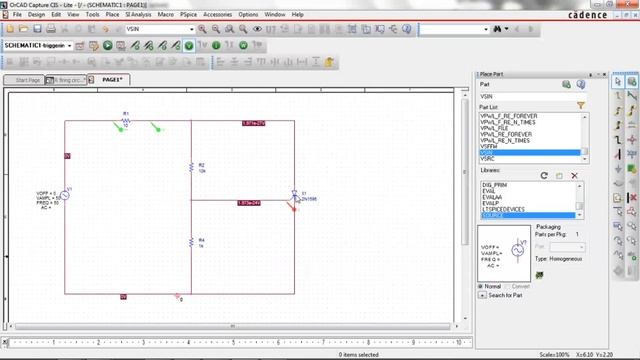The image size is (640, 360).
Task: Click Part List scroll-down arrow
Action: click(585, 159)
